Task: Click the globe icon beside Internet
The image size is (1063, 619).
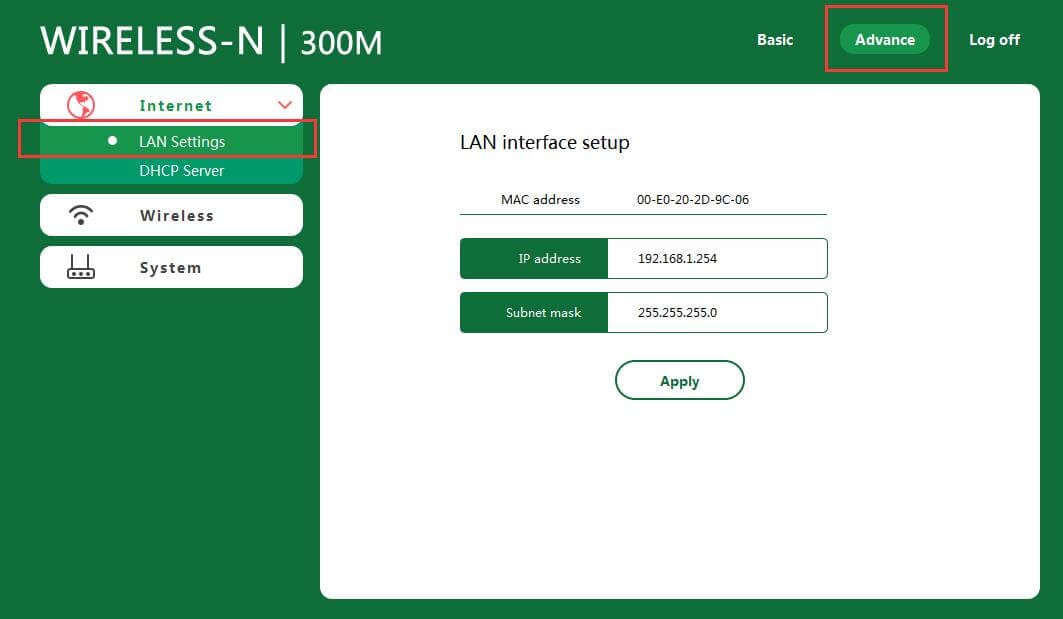Action: coord(80,105)
